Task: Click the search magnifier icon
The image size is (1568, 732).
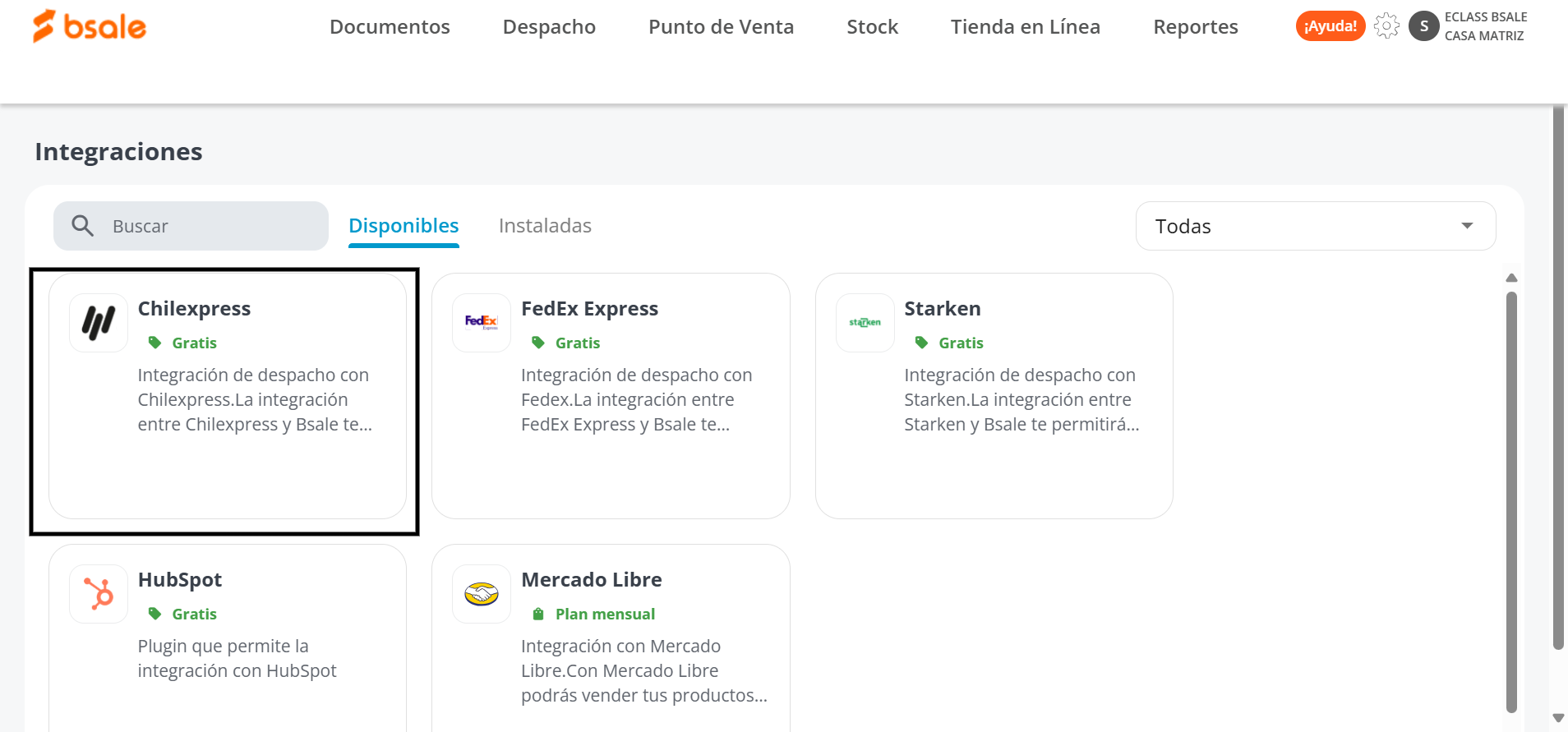Action: coord(82,225)
